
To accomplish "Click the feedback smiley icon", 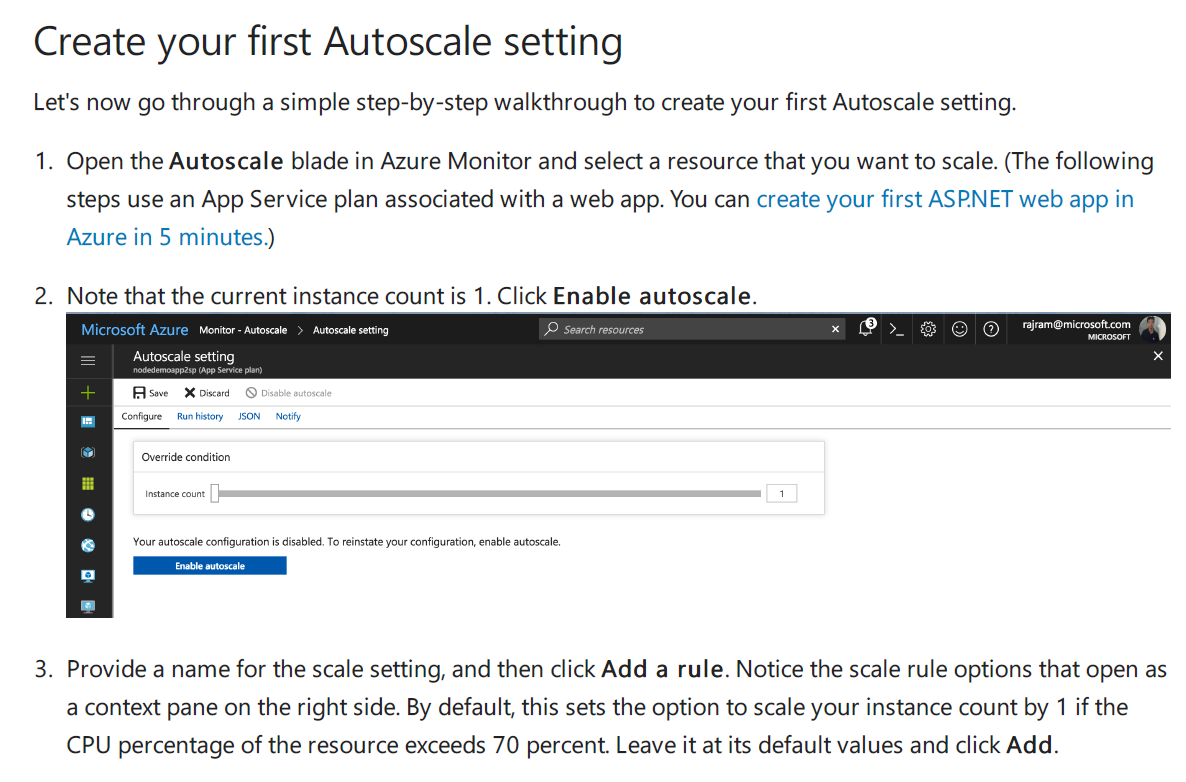I will (959, 329).
